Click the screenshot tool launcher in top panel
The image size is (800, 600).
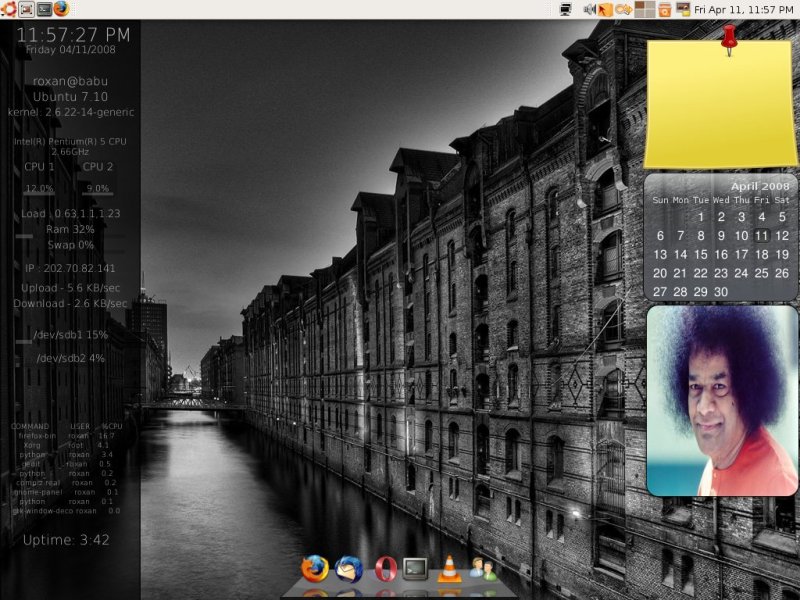(26, 9)
